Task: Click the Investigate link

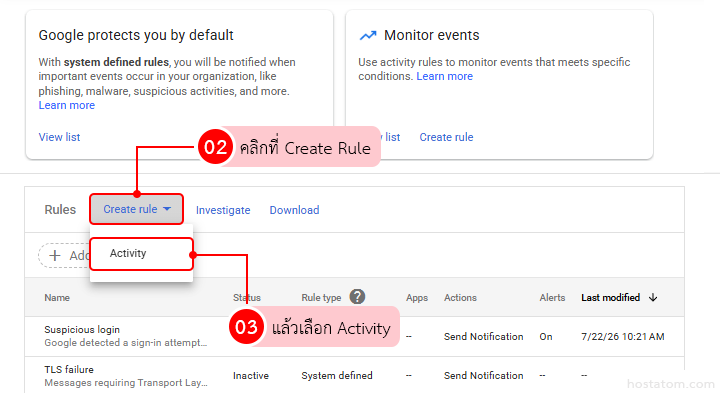Action: pos(223,210)
